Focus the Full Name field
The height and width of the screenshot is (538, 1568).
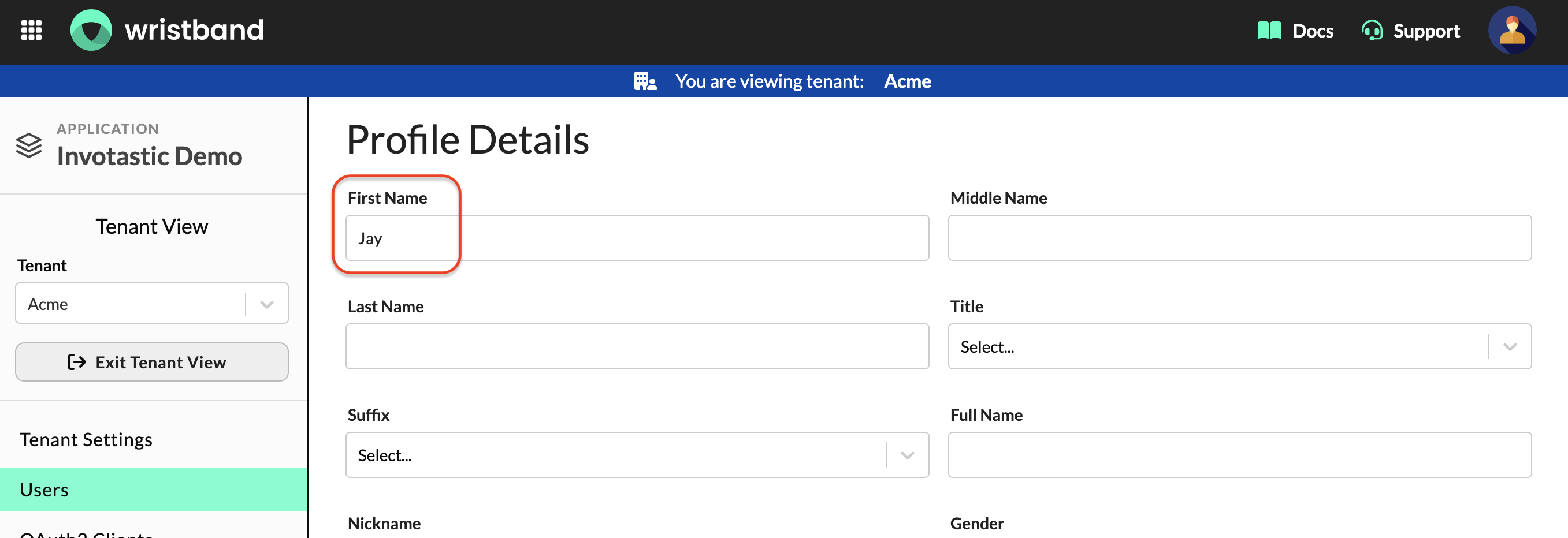click(x=1239, y=455)
